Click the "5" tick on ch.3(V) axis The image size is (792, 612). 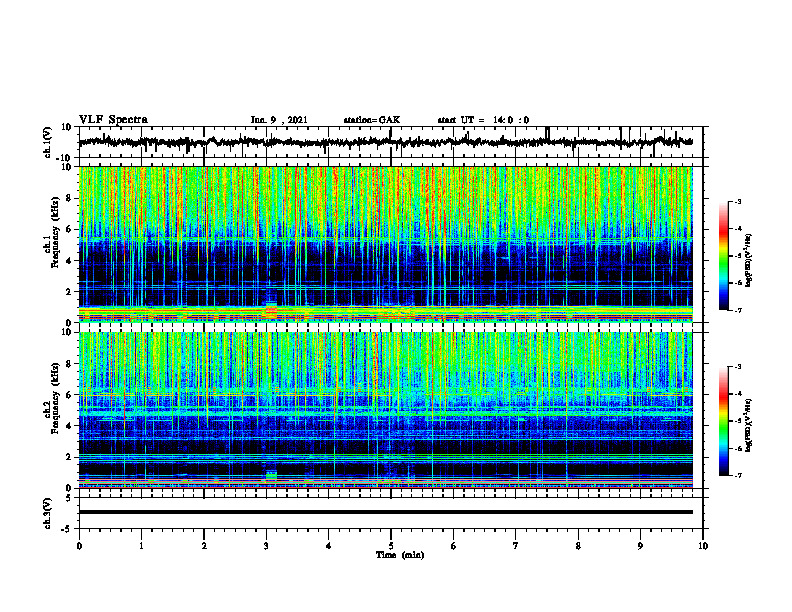click(x=70, y=498)
